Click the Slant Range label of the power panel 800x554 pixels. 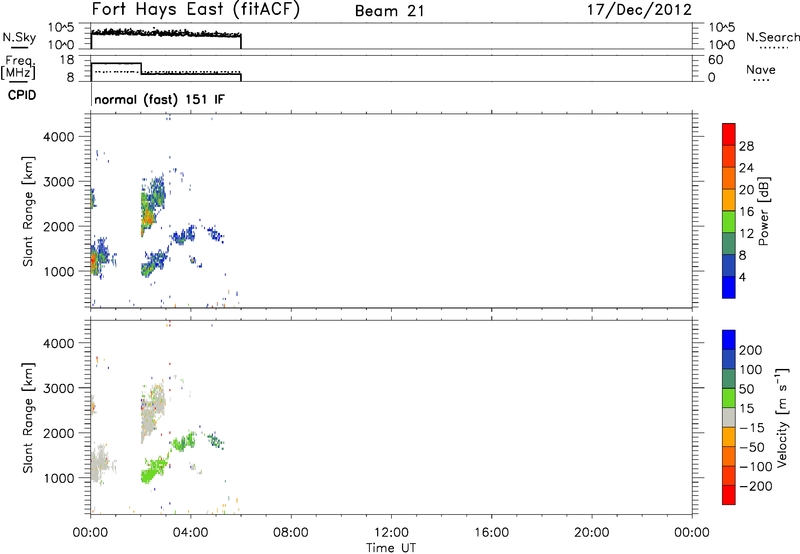coord(28,211)
